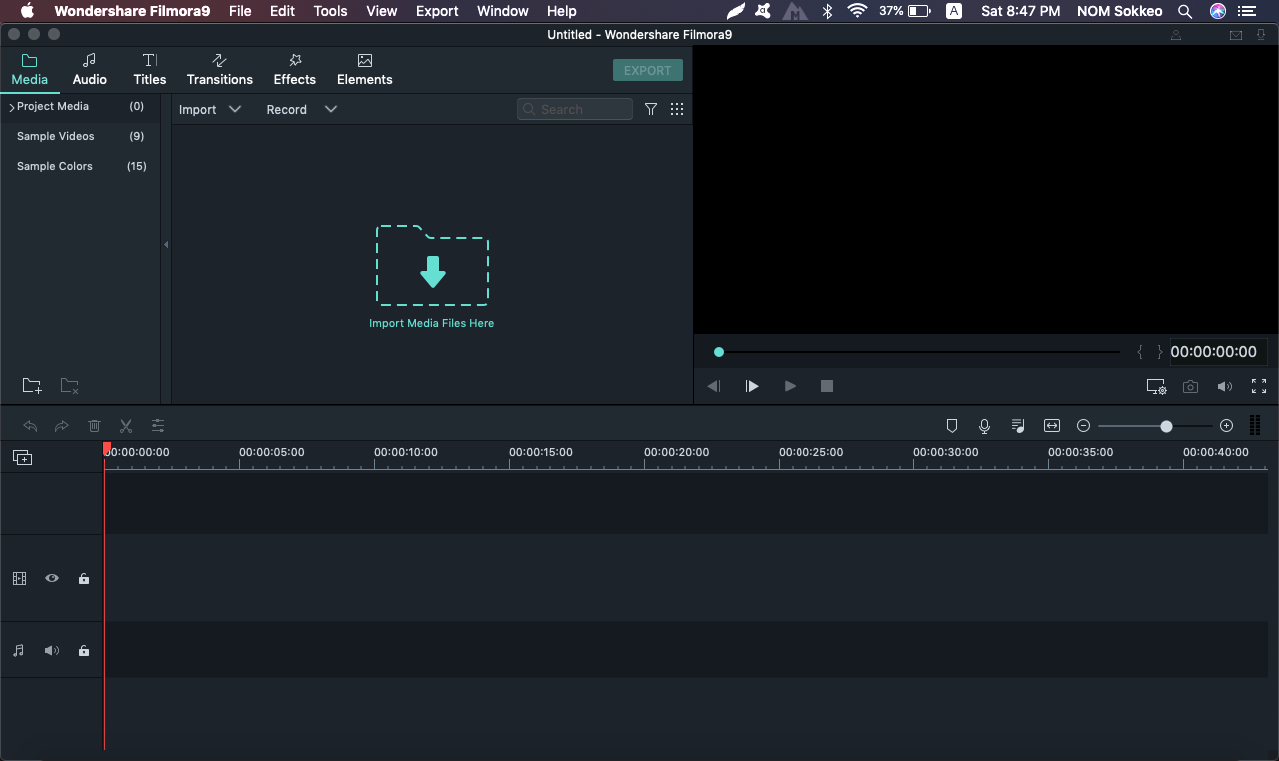
Task: Open the Export menu
Action: point(437,11)
